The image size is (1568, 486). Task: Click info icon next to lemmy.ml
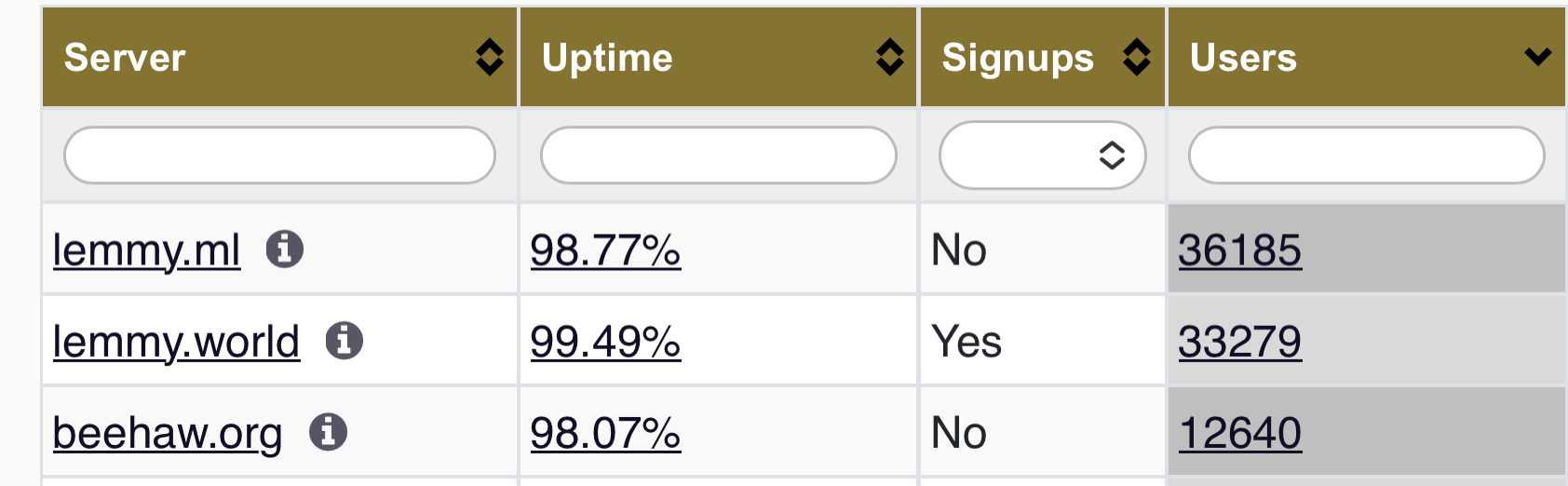click(x=285, y=250)
